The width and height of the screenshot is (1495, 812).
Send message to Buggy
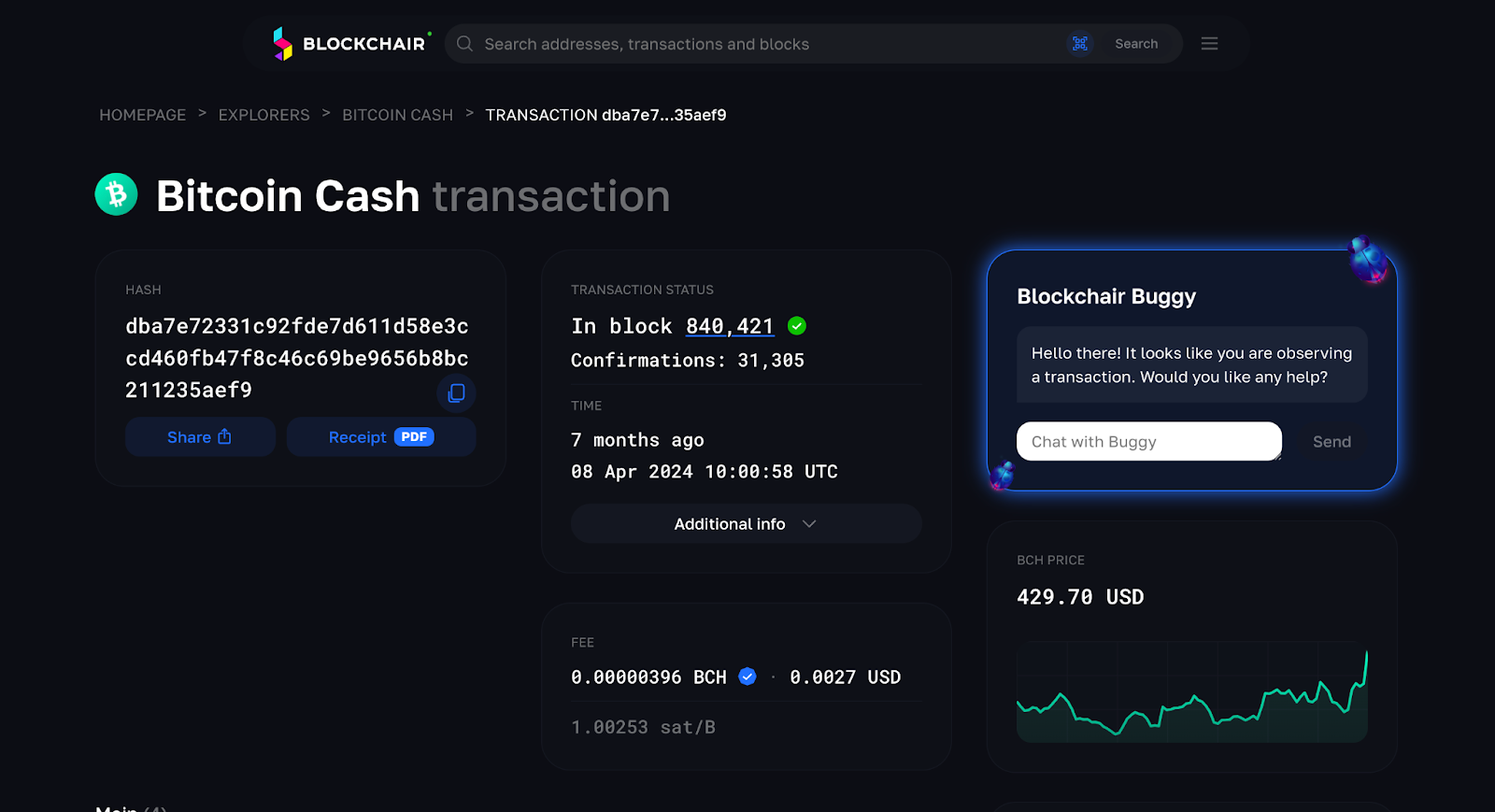[1331, 442]
